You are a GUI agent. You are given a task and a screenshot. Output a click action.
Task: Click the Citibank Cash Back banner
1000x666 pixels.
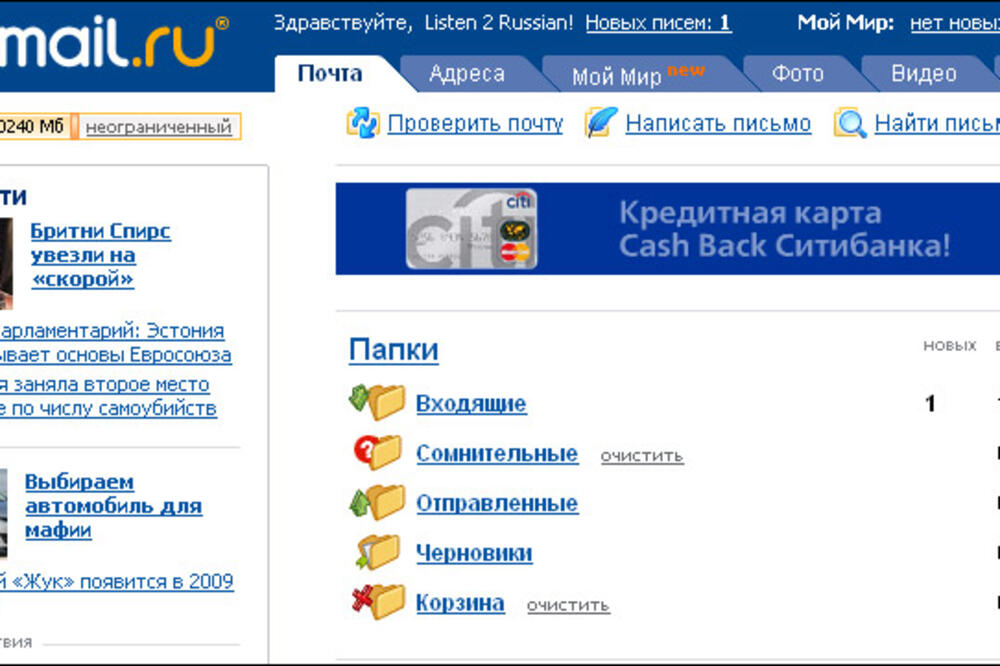coord(668,228)
